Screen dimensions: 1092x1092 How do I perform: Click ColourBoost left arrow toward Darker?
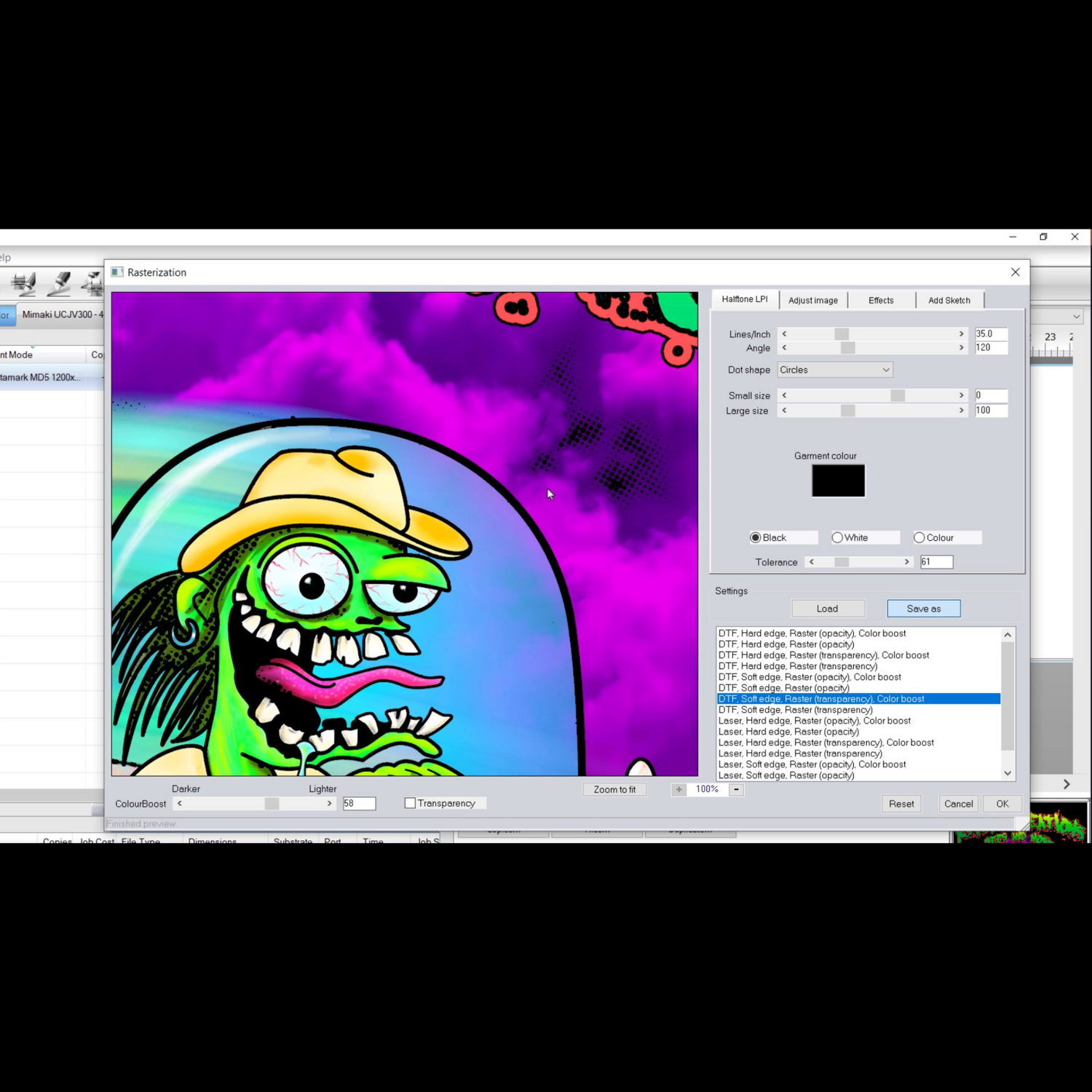pyautogui.click(x=180, y=804)
